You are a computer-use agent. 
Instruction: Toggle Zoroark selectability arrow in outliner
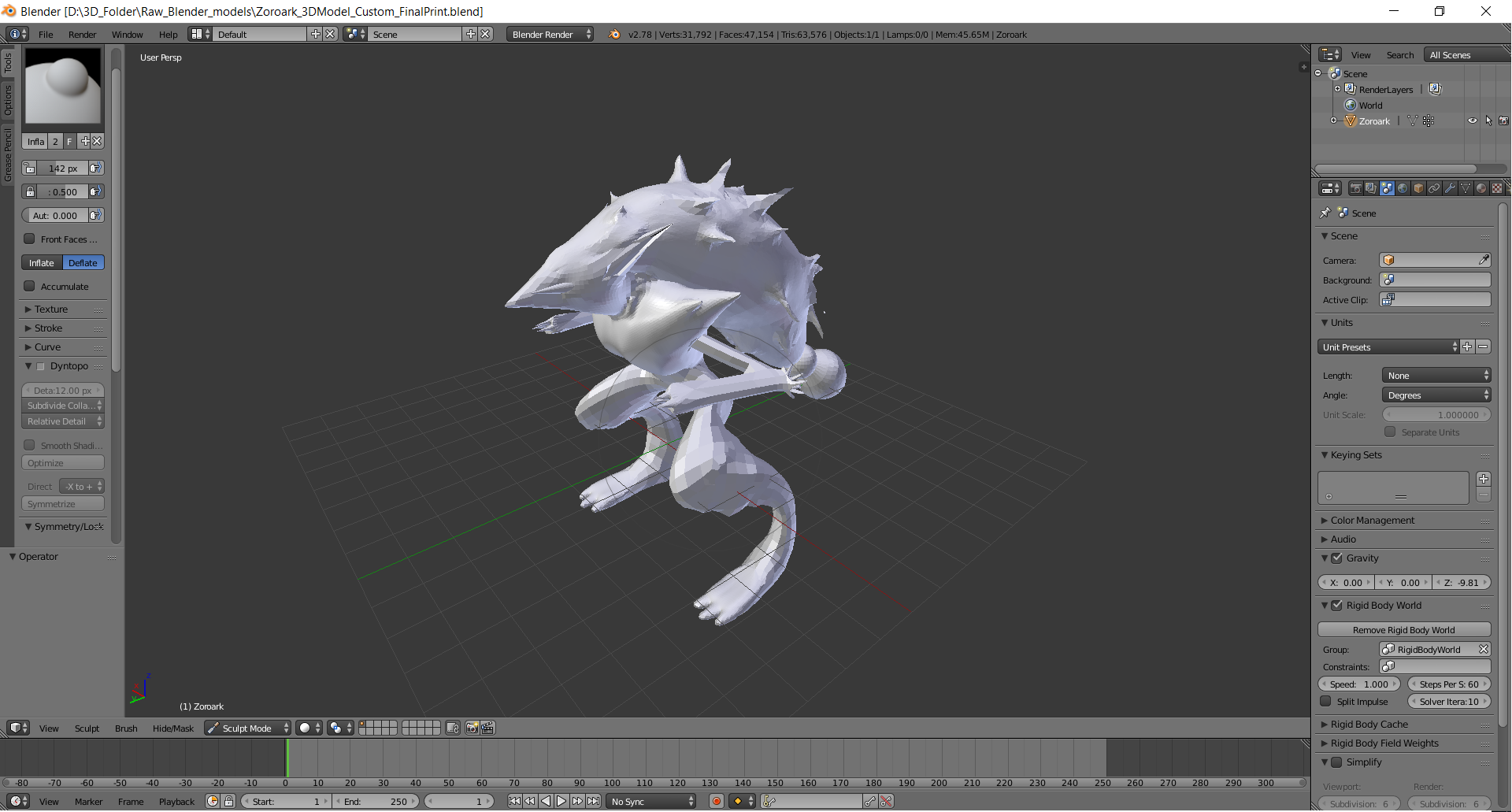click(1488, 121)
